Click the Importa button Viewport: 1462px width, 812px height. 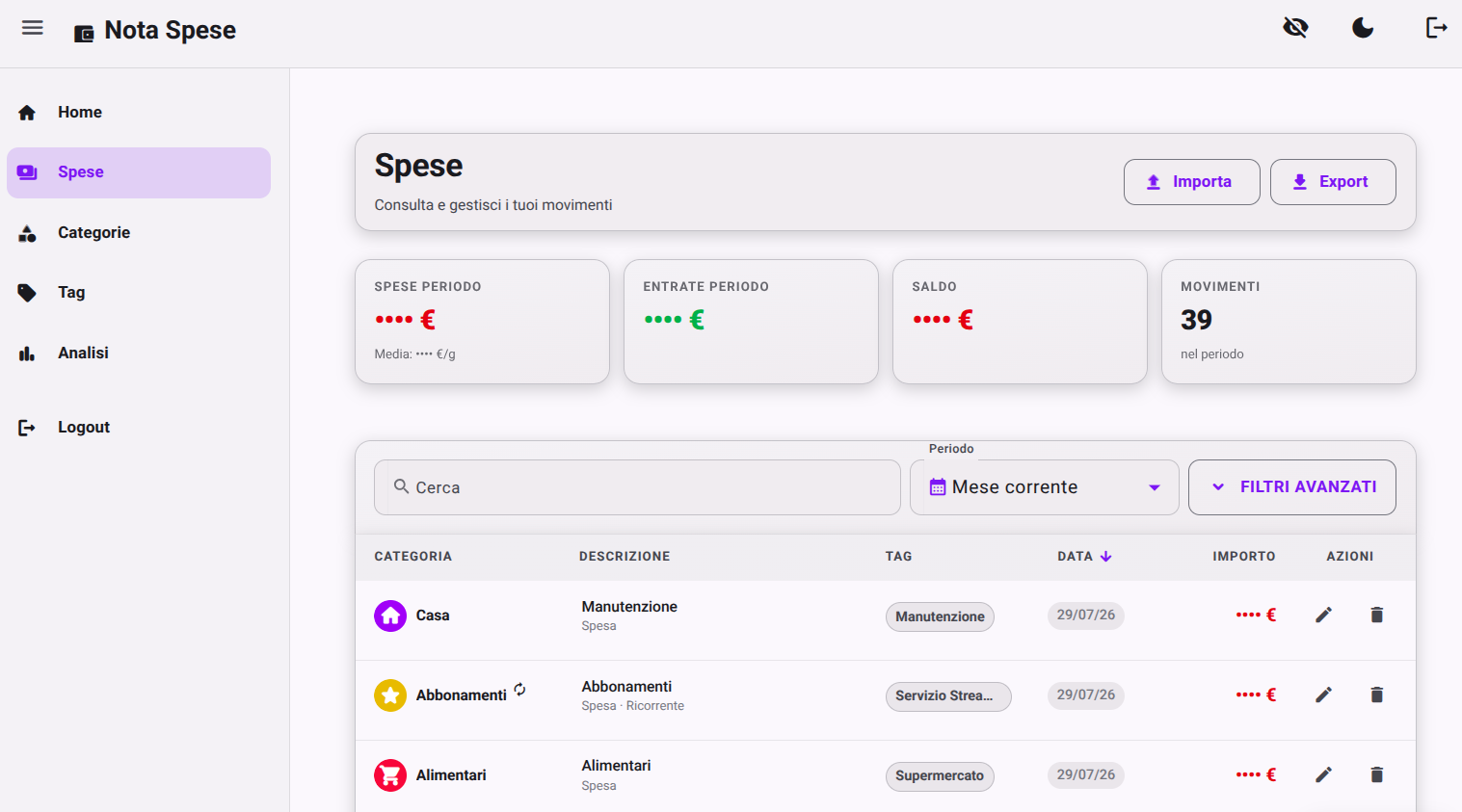1191,182
